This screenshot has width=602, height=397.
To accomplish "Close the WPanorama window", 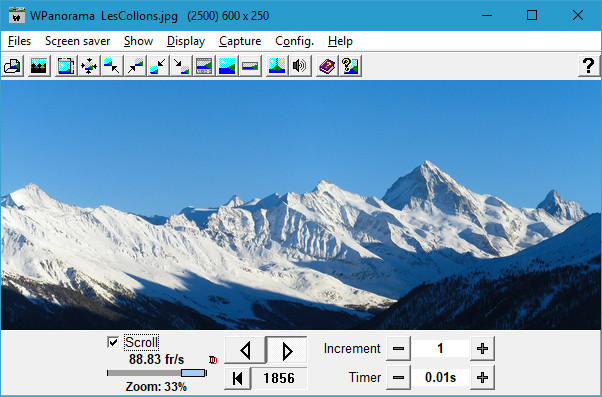I will point(577,15).
